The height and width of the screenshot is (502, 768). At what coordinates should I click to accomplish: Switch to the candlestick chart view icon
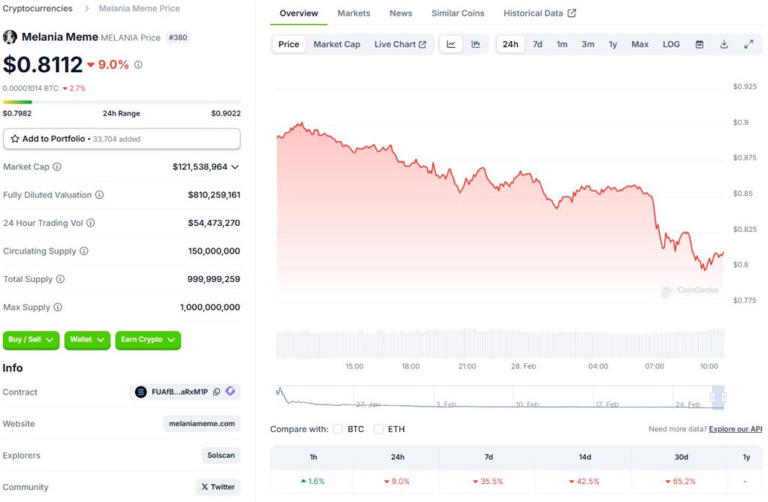pyautogui.click(x=476, y=44)
